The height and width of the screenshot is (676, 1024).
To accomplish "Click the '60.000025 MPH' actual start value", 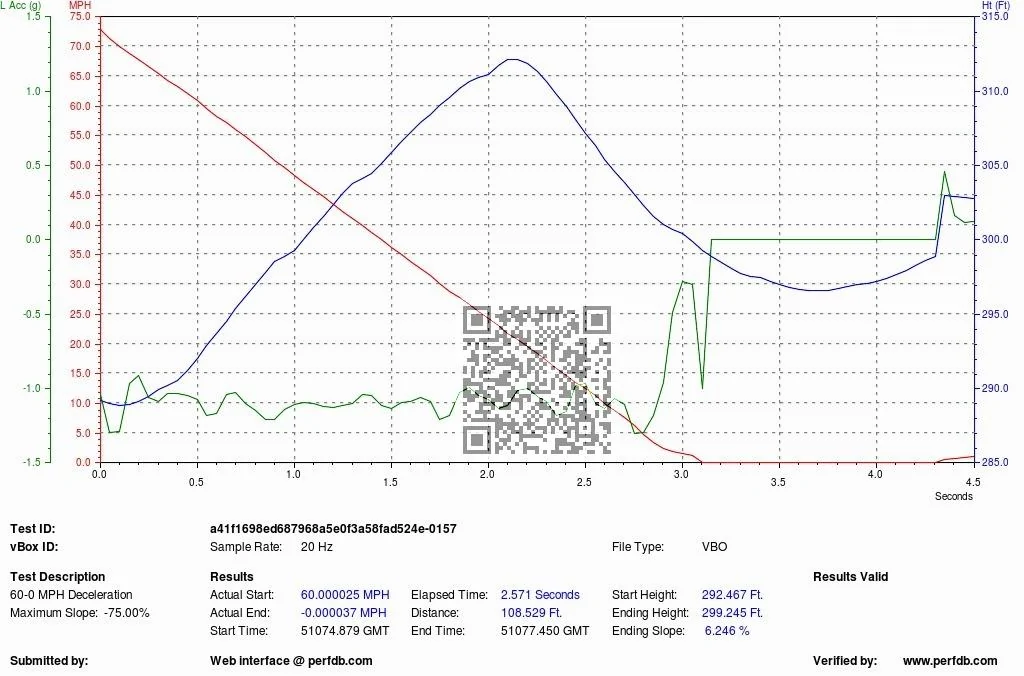I will pyautogui.click(x=345, y=595).
